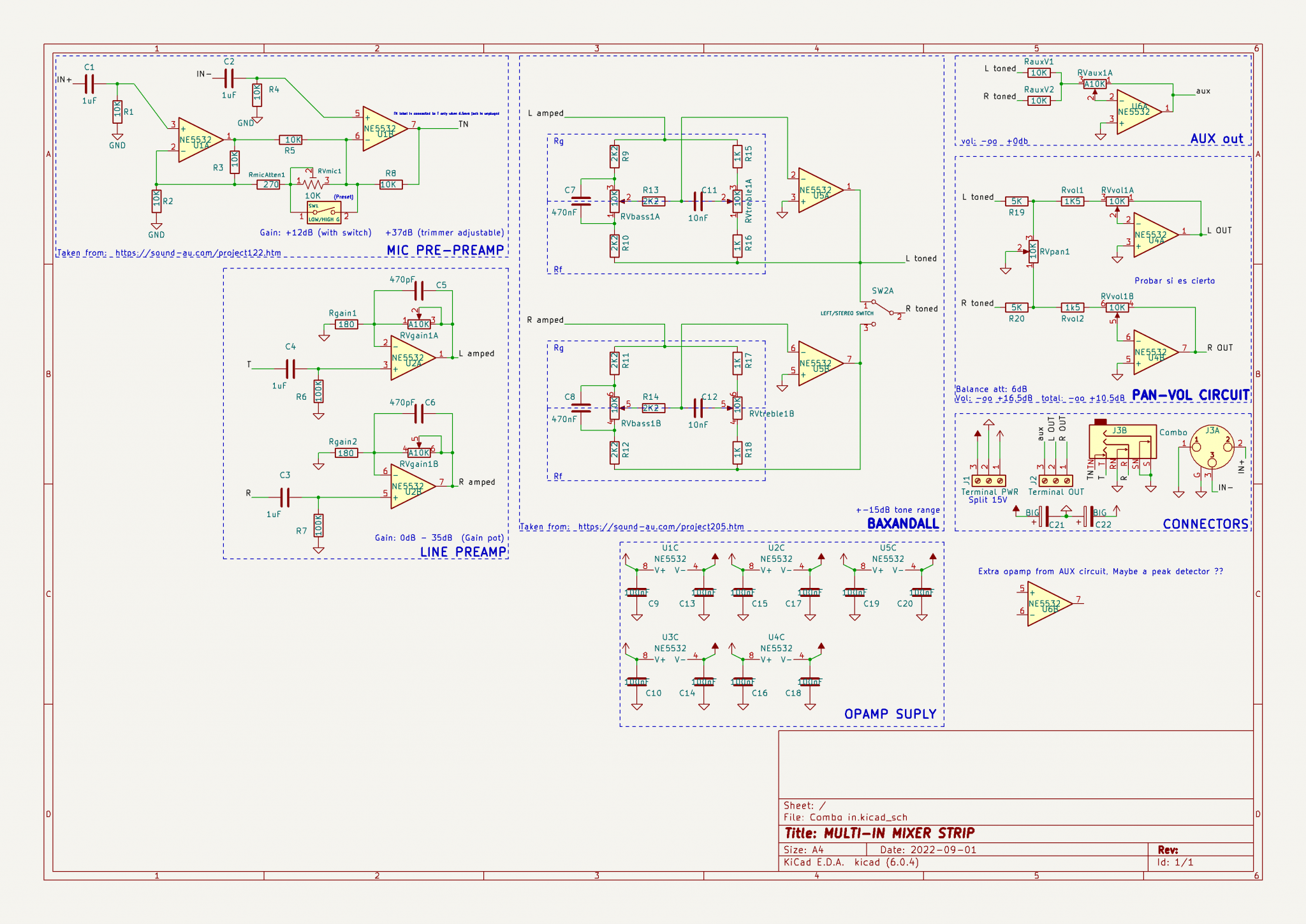The image size is (1306, 924).
Task: Click the 'Probar si es cierto' note
Action: (1175, 281)
